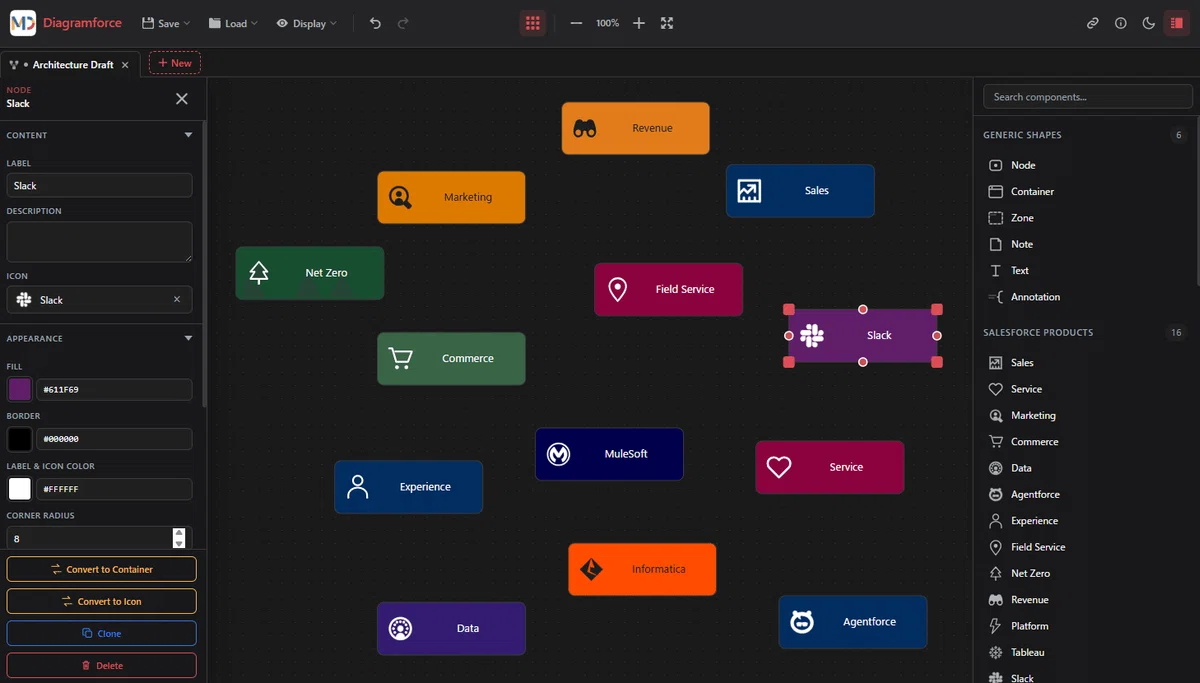Open the white Label & Icon color swatch
Screen dimensions: 1200x683
(20, 489)
